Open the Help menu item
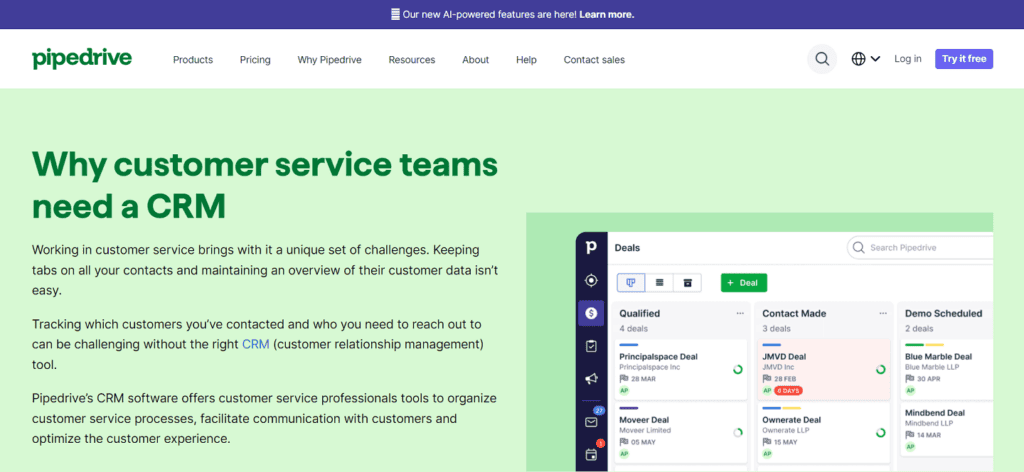Viewport: 1024px width, 472px height. pyautogui.click(x=526, y=59)
